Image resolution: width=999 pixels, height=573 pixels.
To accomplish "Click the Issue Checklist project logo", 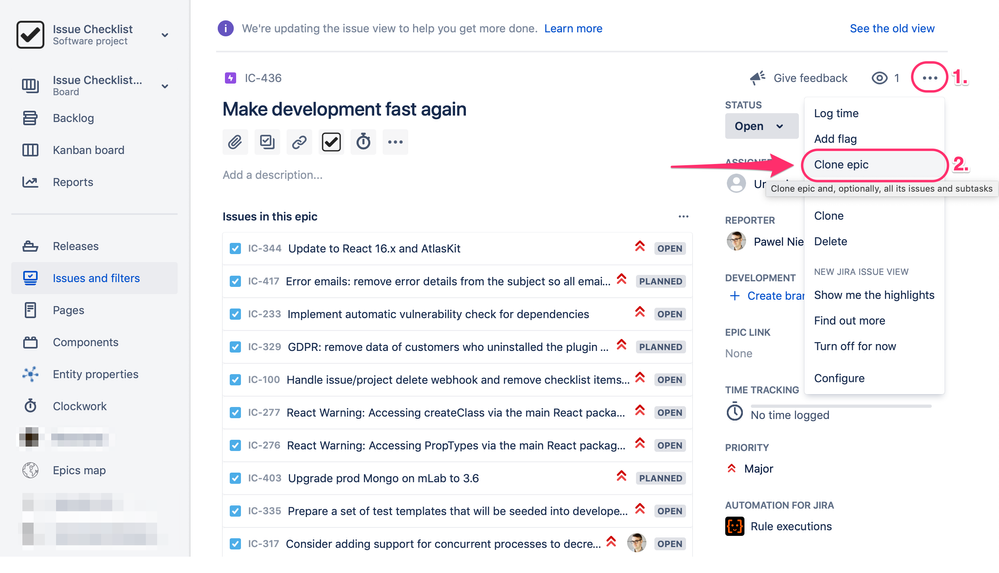I will [x=30, y=34].
